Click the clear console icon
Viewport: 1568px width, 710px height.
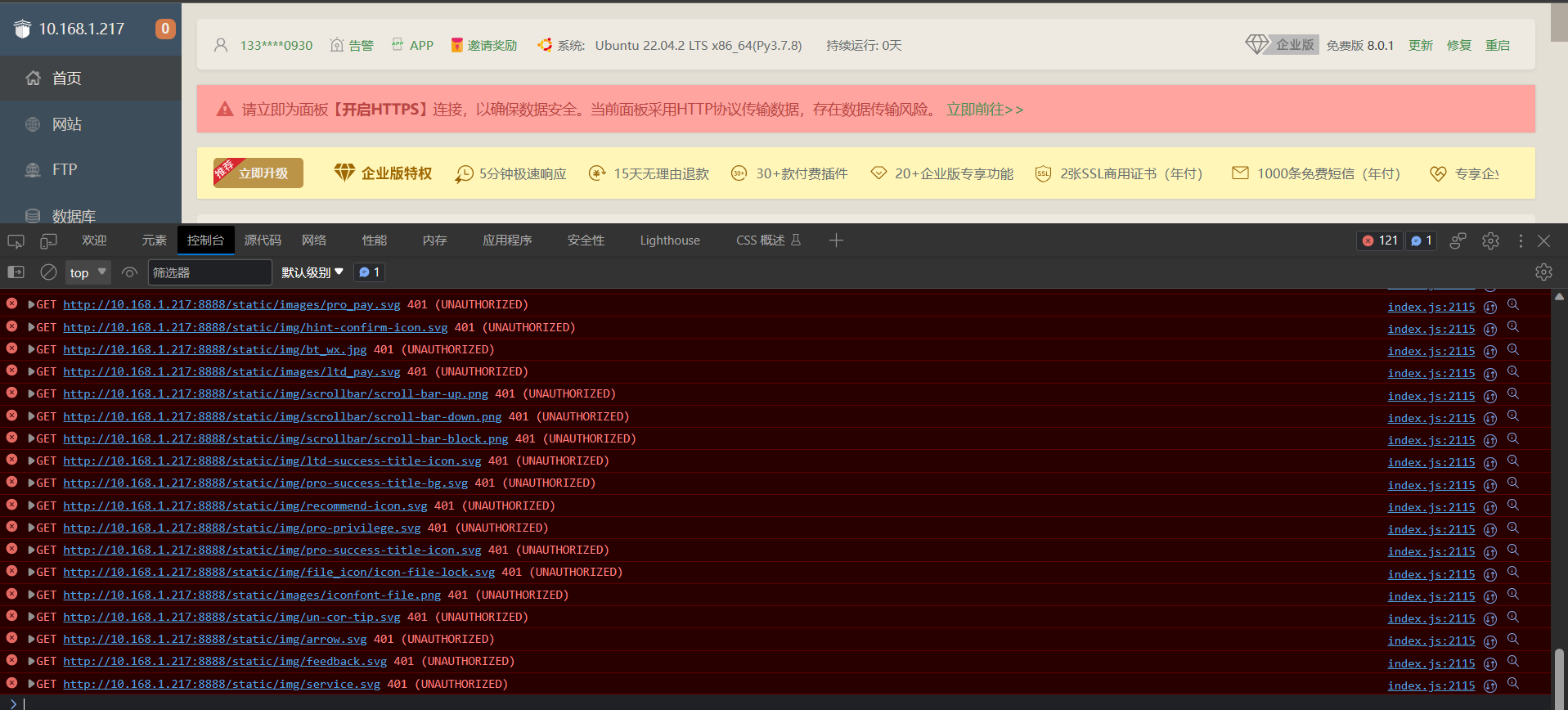pyautogui.click(x=48, y=272)
